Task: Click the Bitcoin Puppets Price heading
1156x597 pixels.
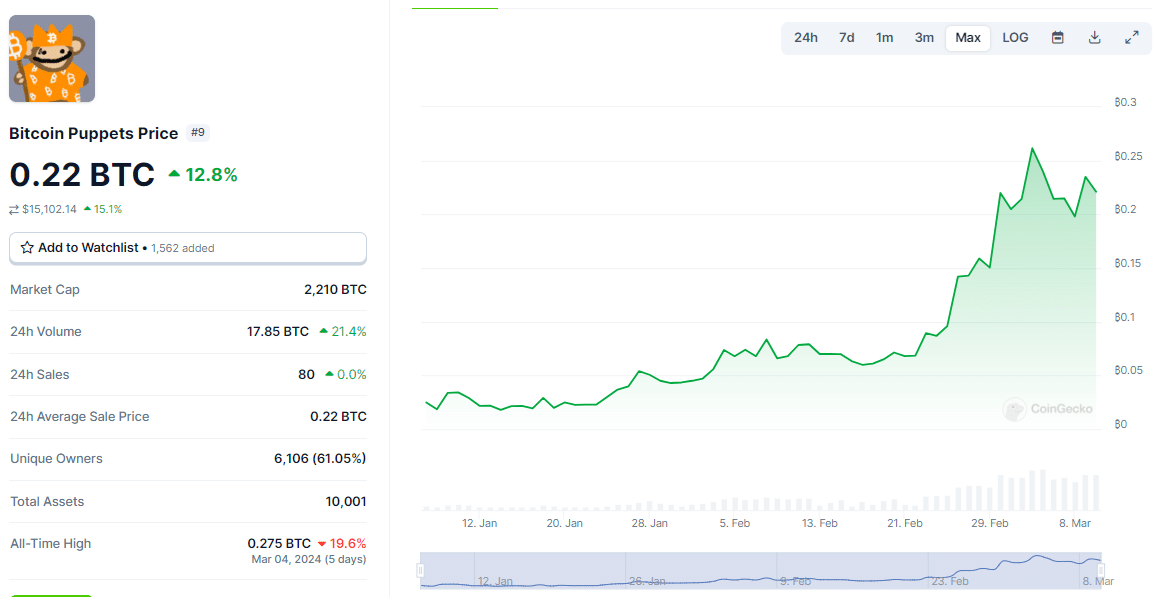Action: coord(94,133)
